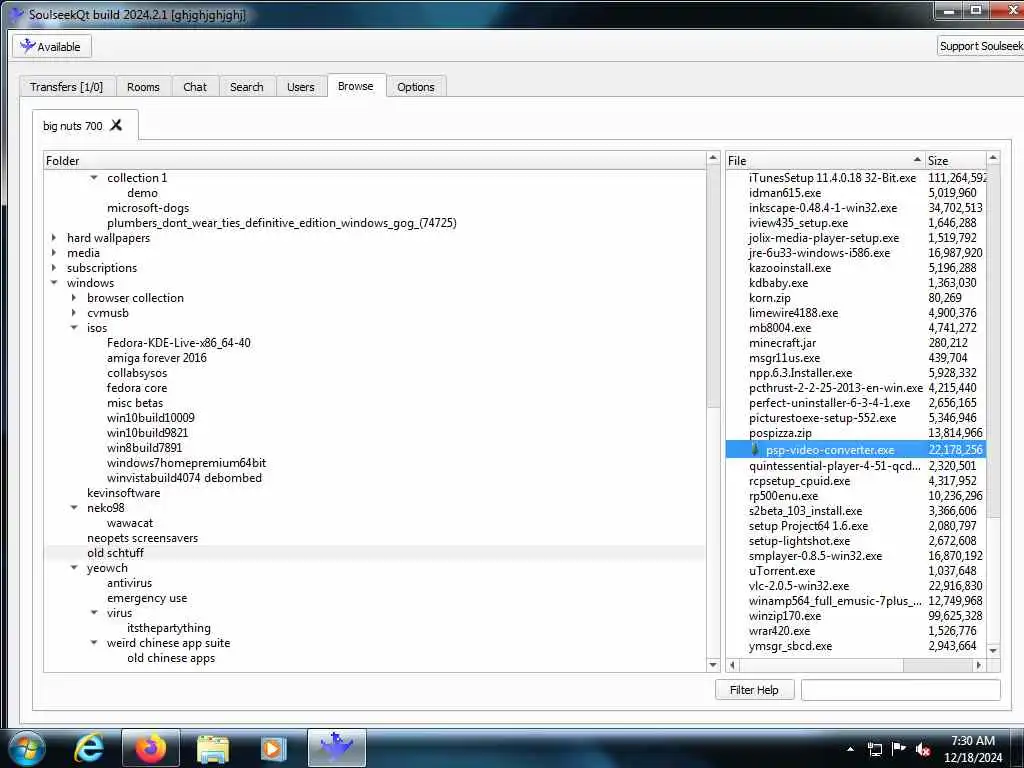Expand the cvmusb folder
Viewport: 1024px width, 768px height.
tap(74, 313)
